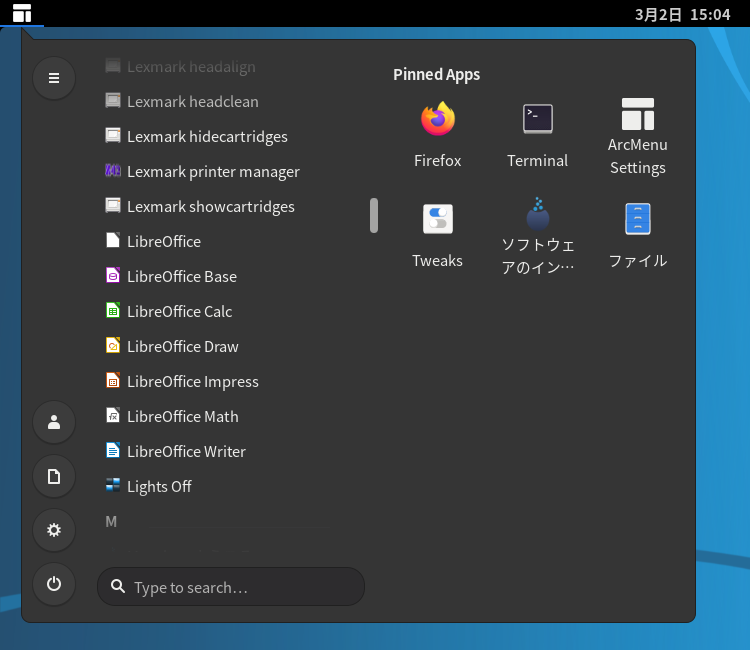Click the Lexmark headclean icon

(113, 101)
